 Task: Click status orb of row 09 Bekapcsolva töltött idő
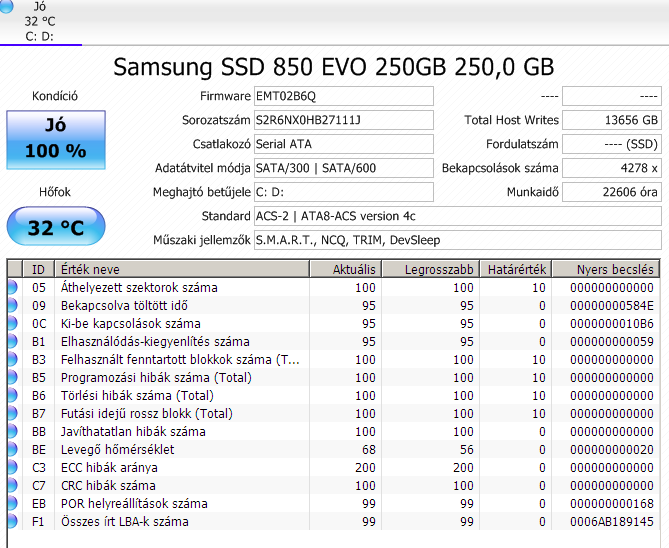click(x=12, y=305)
